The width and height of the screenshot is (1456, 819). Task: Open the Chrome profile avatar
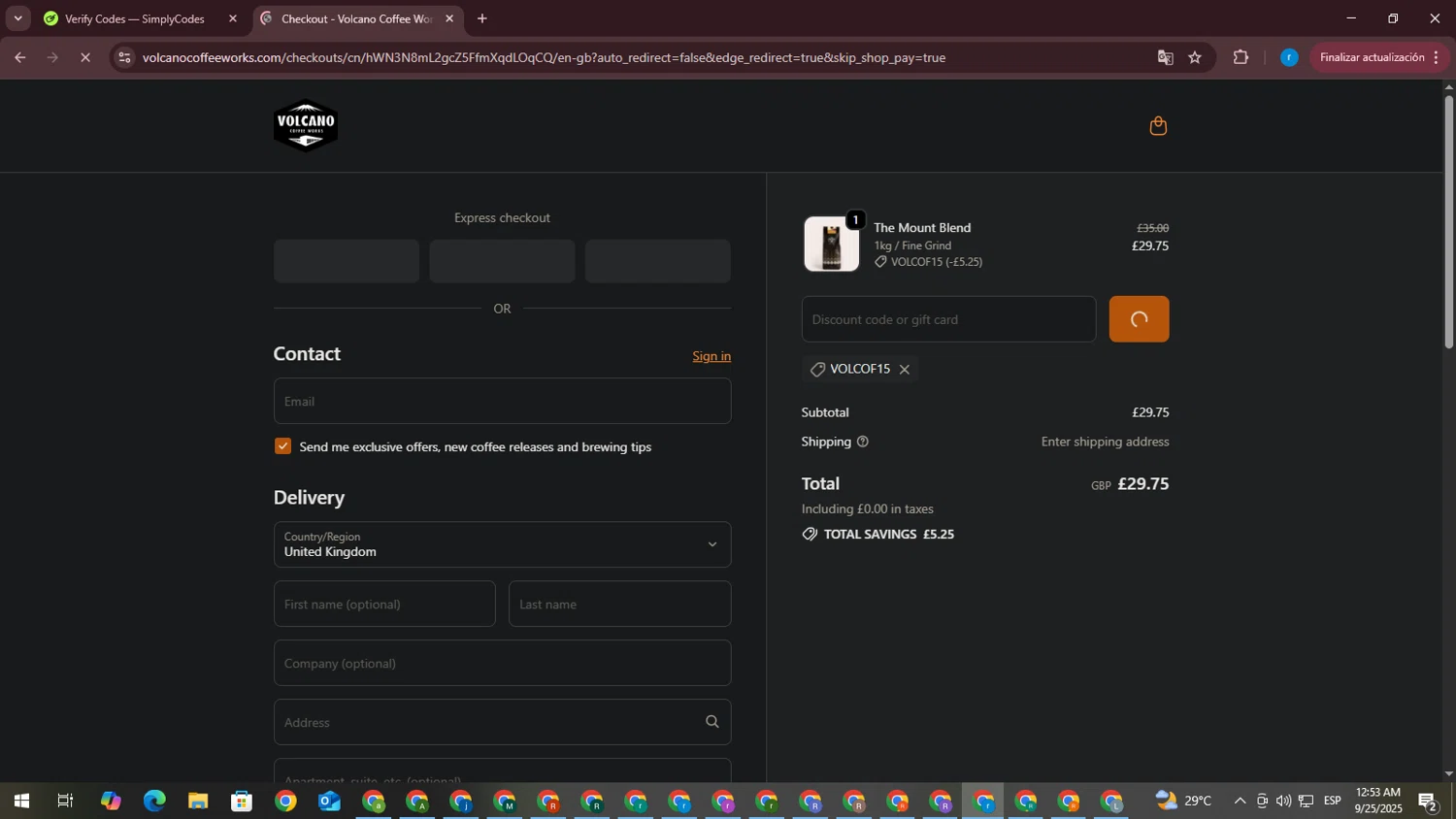click(x=1289, y=57)
